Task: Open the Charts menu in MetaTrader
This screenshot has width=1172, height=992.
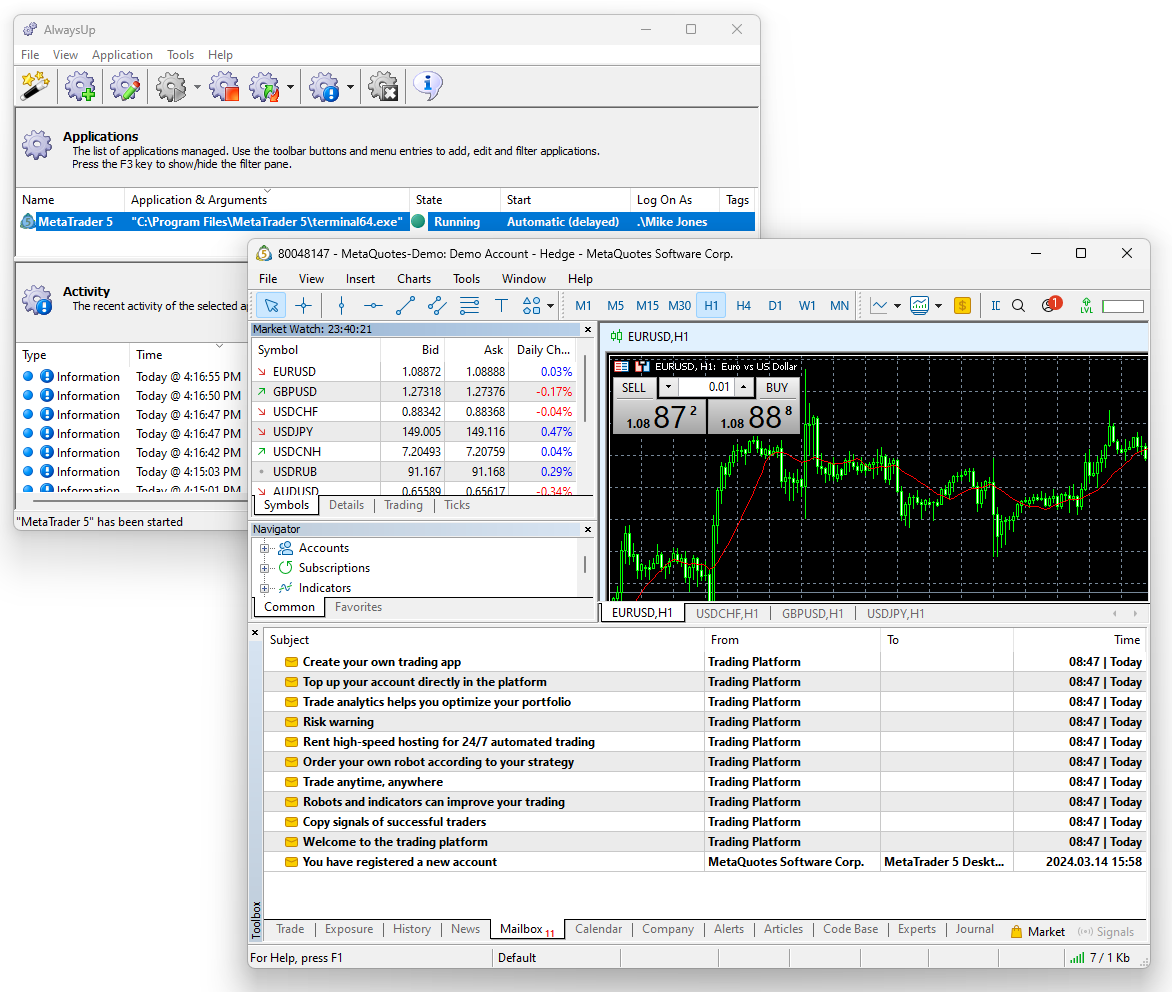Action: tap(414, 279)
